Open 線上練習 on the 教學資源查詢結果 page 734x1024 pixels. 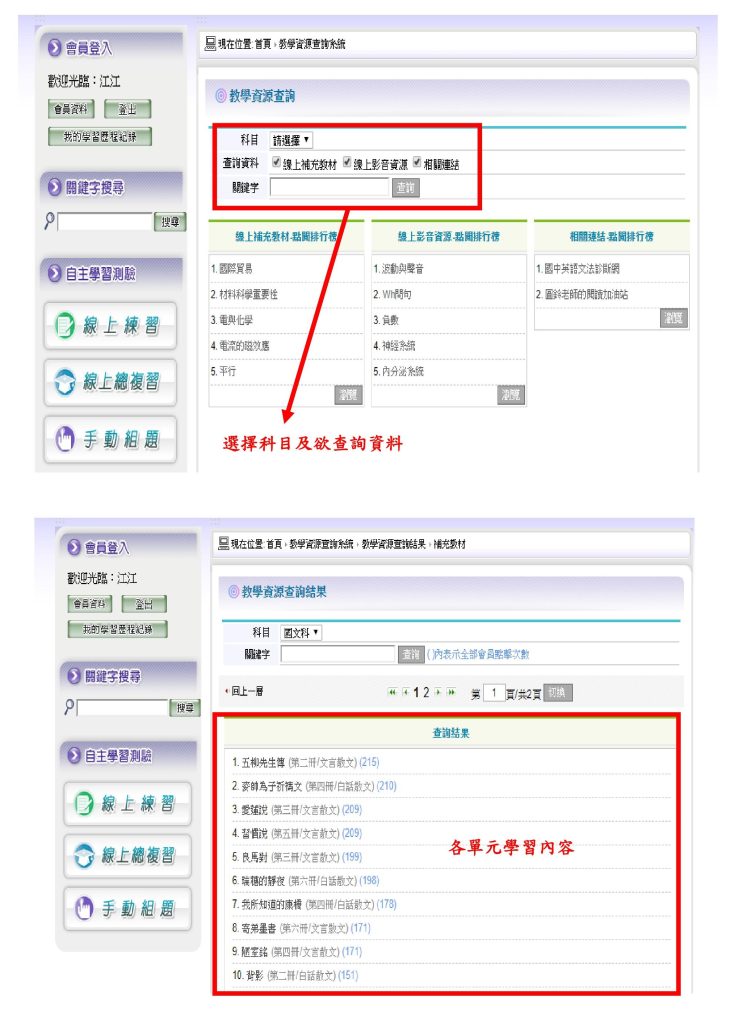(x=127, y=803)
